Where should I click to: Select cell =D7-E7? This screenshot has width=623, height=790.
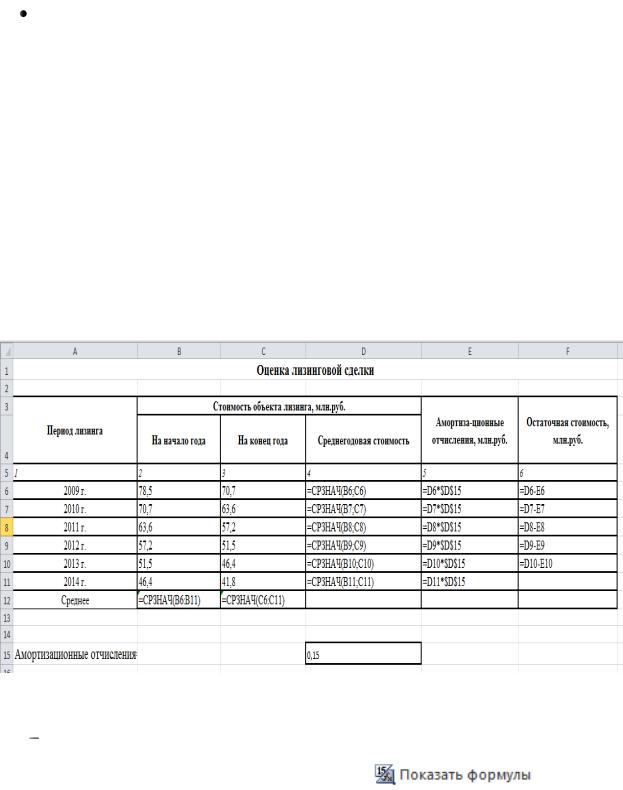click(x=568, y=508)
